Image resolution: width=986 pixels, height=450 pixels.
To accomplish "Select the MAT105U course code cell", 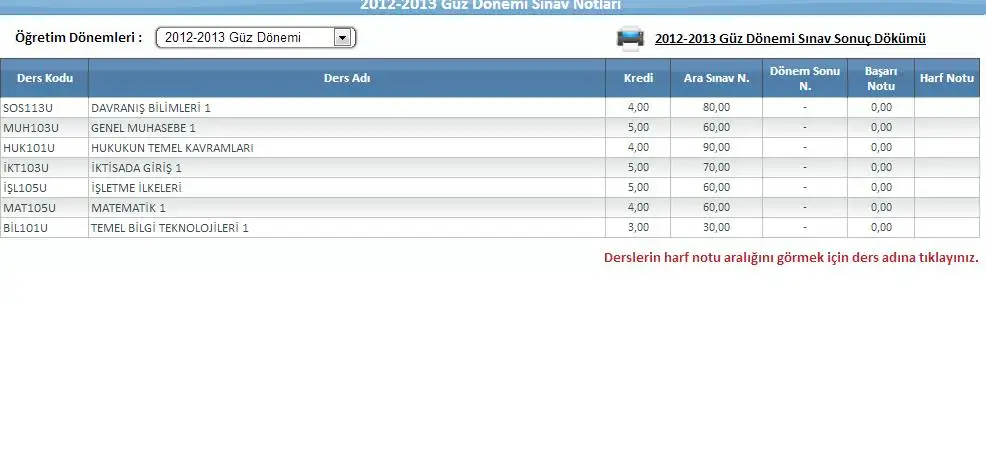I will [28, 208].
